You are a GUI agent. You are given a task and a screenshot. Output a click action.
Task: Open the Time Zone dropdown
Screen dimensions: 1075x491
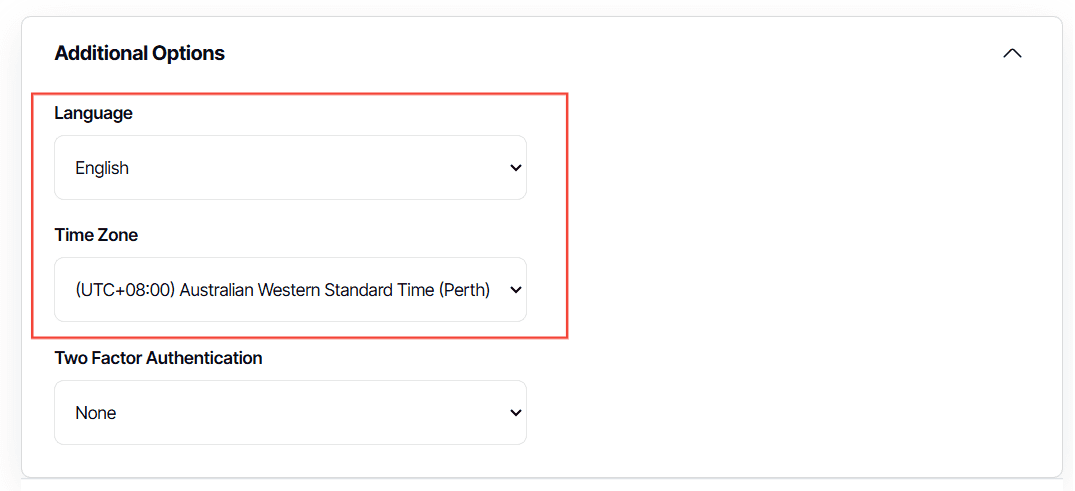pyautogui.click(x=290, y=290)
